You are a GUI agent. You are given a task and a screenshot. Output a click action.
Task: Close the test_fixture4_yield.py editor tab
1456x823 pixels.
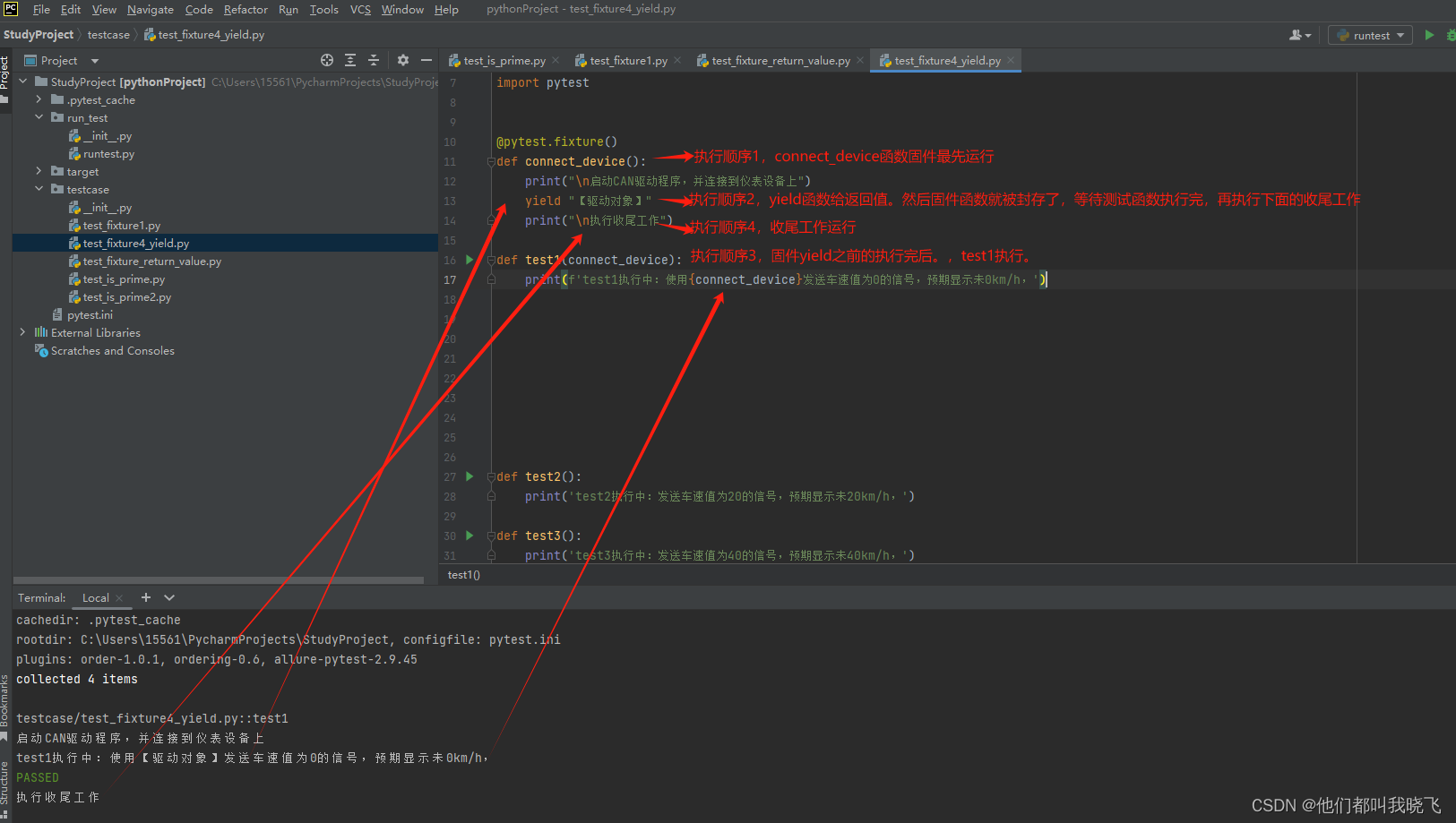pyautogui.click(x=1011, y=60)
